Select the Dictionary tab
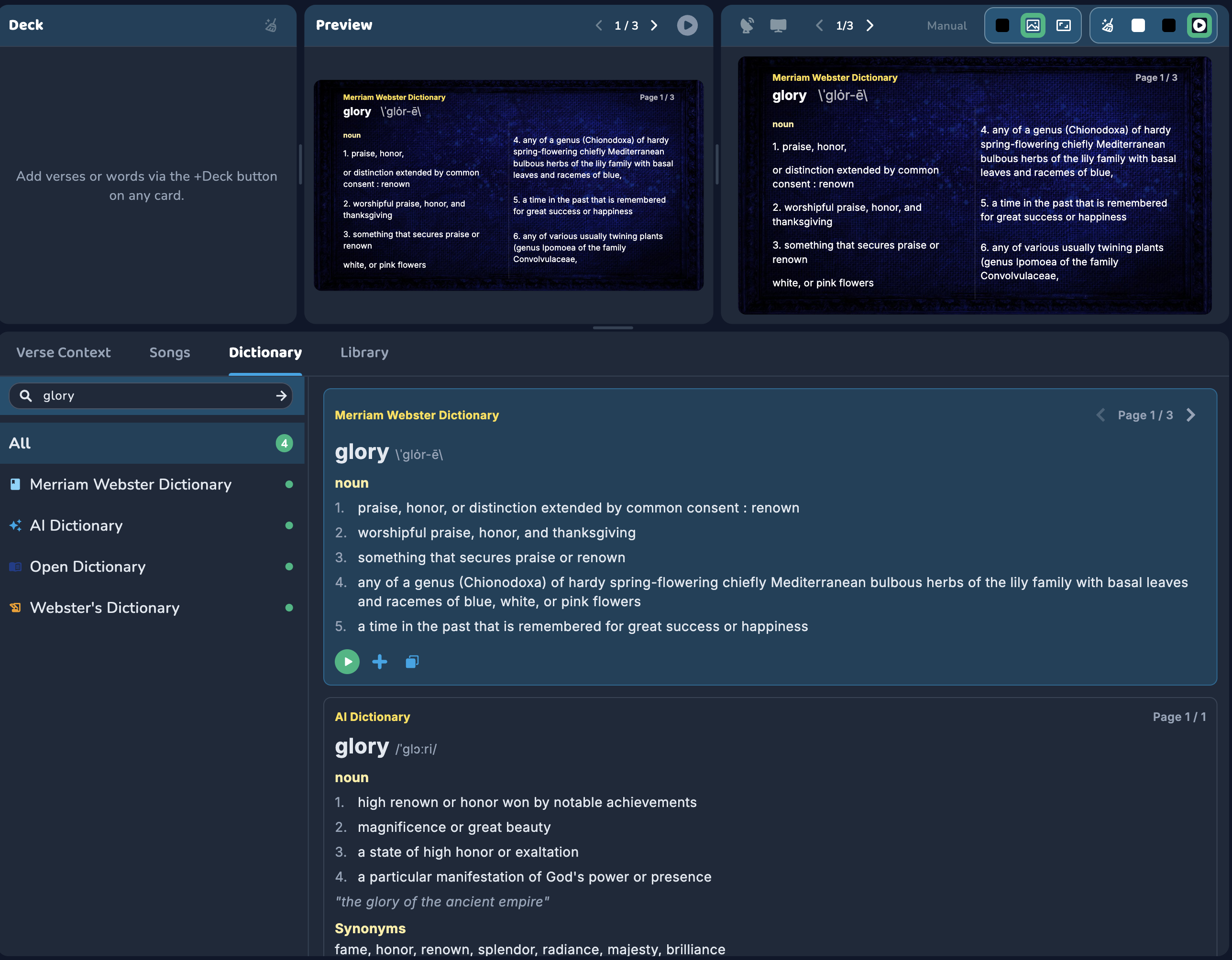The height and width of the screenshot is (960, 1232). 265,352
